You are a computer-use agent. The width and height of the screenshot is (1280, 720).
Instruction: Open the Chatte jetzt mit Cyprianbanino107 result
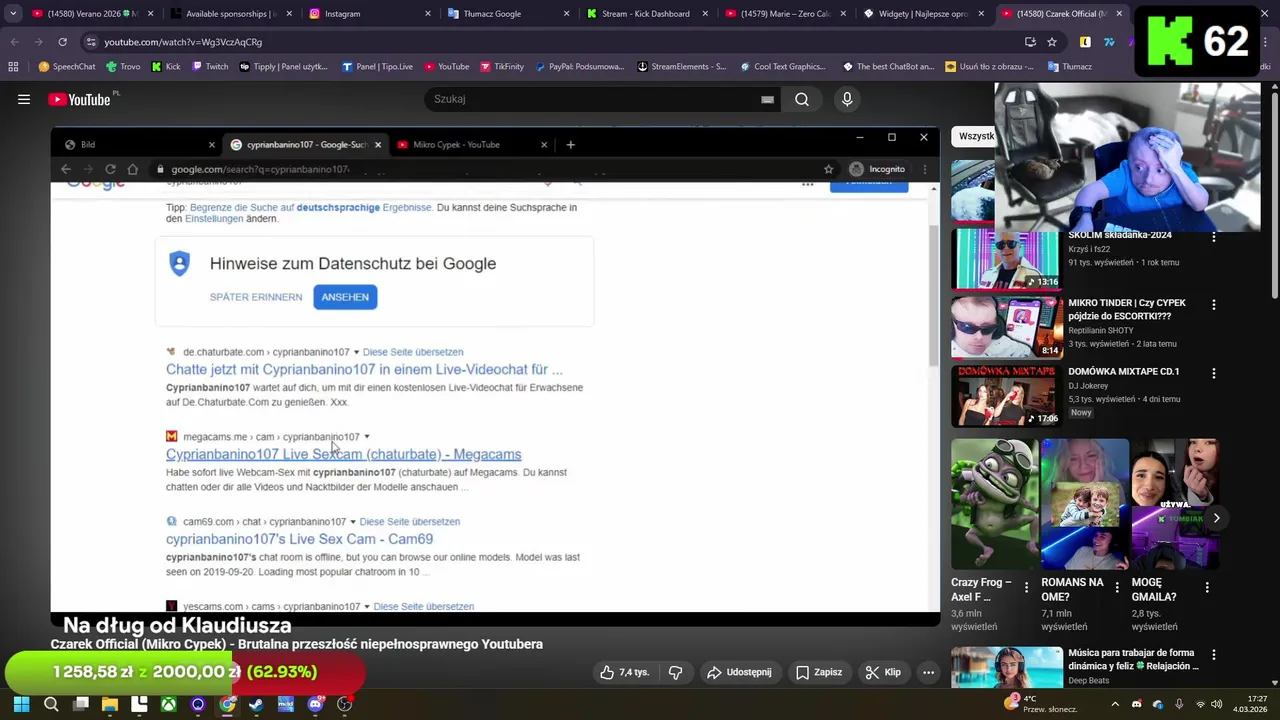[364, 369]
